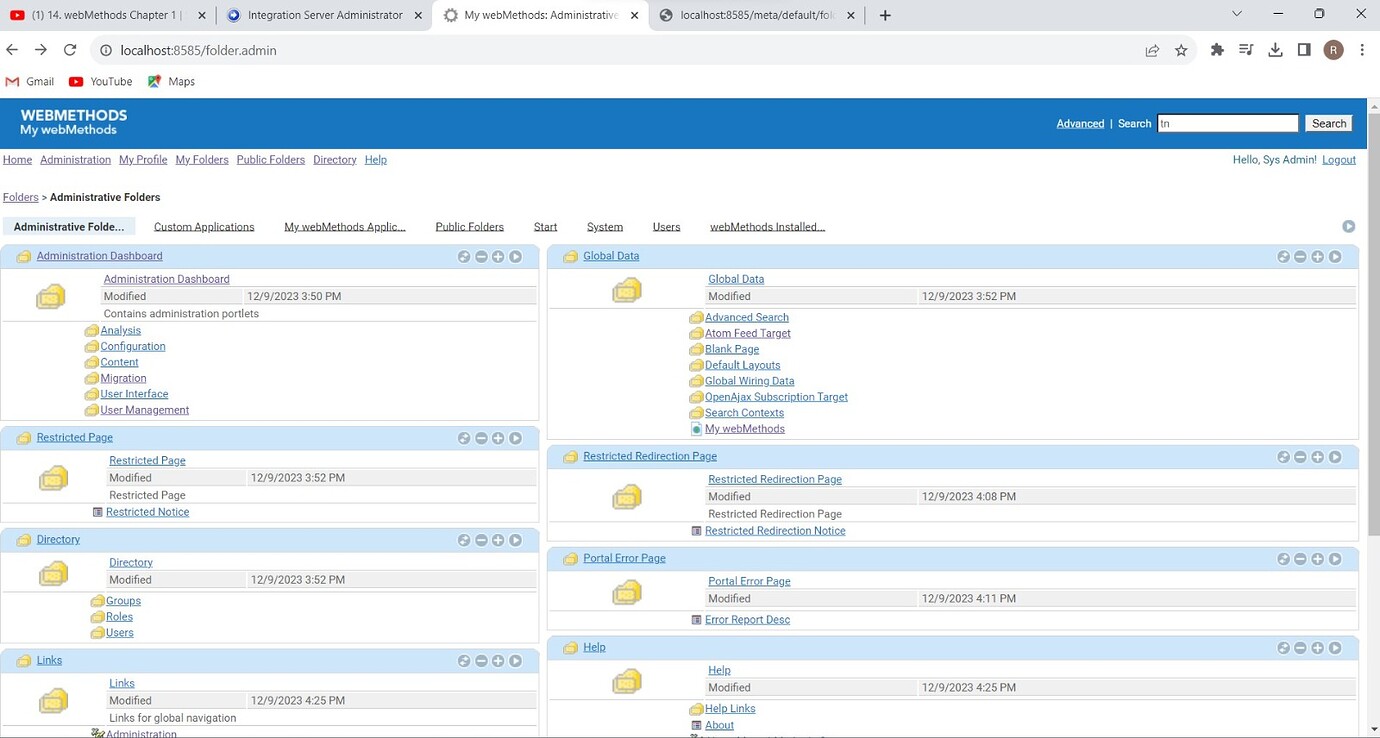
Task: Open the webMethods Installed... tab
Action: (767, 227)
